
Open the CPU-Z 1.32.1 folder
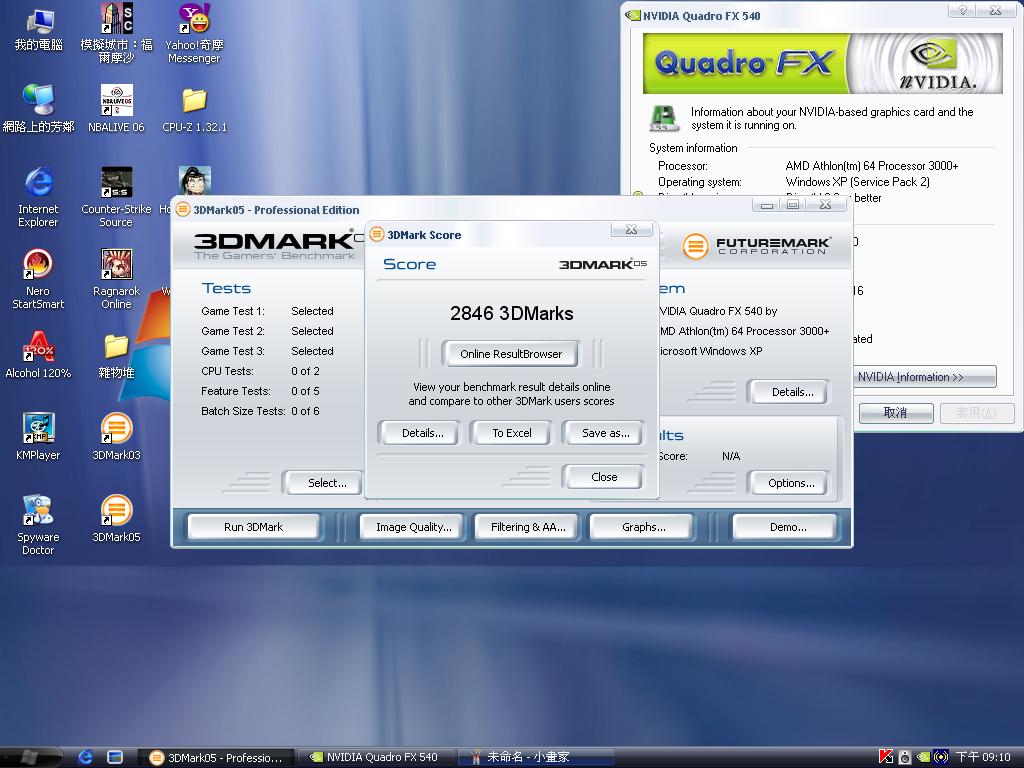pos(194,109)
